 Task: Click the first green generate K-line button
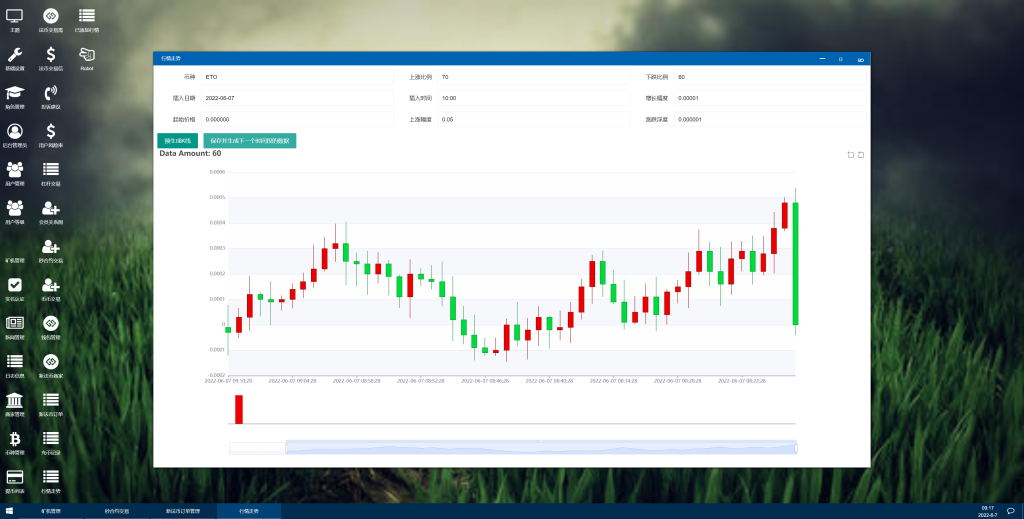pos(178,141)
